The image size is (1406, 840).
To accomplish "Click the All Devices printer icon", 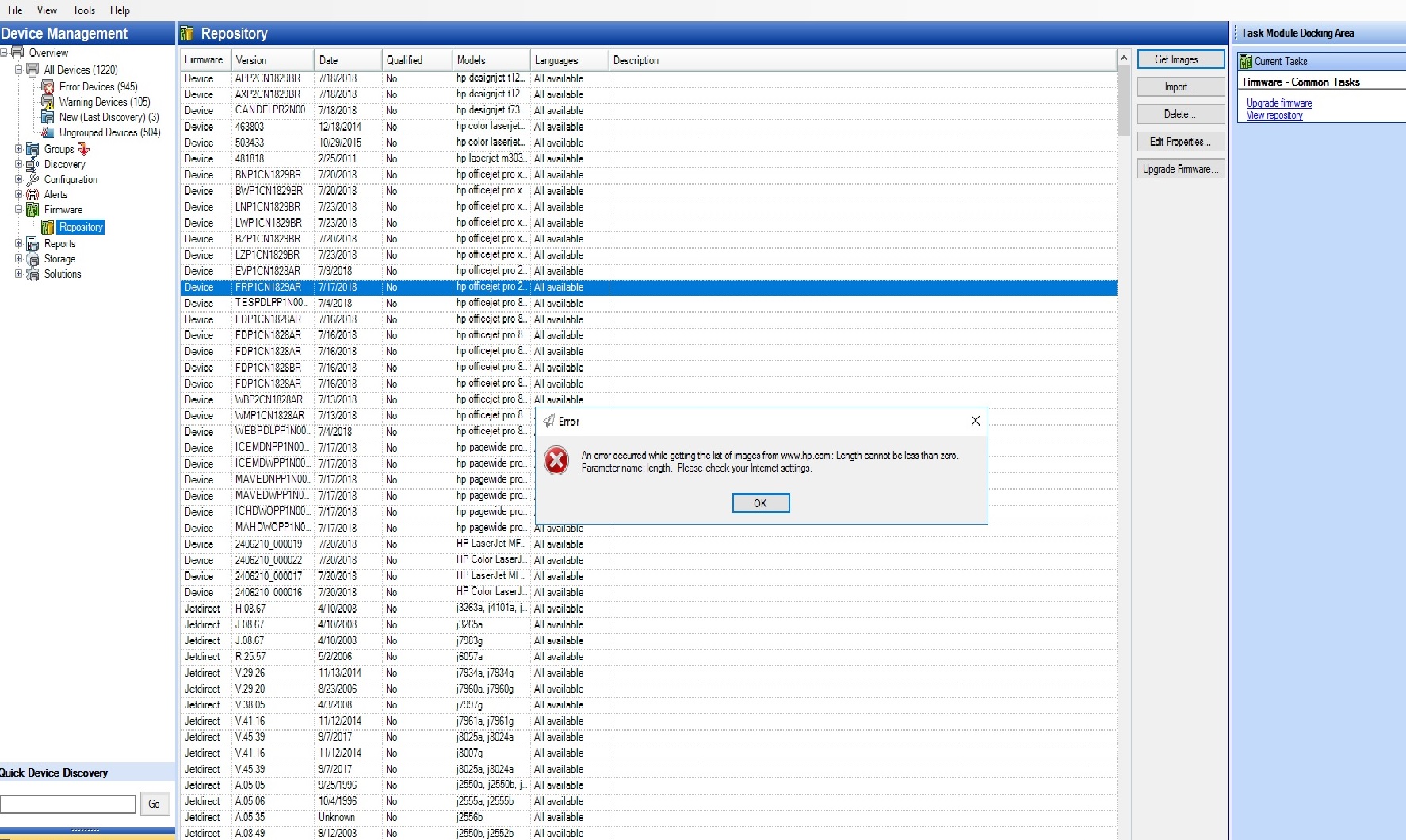I will point(32,70).
